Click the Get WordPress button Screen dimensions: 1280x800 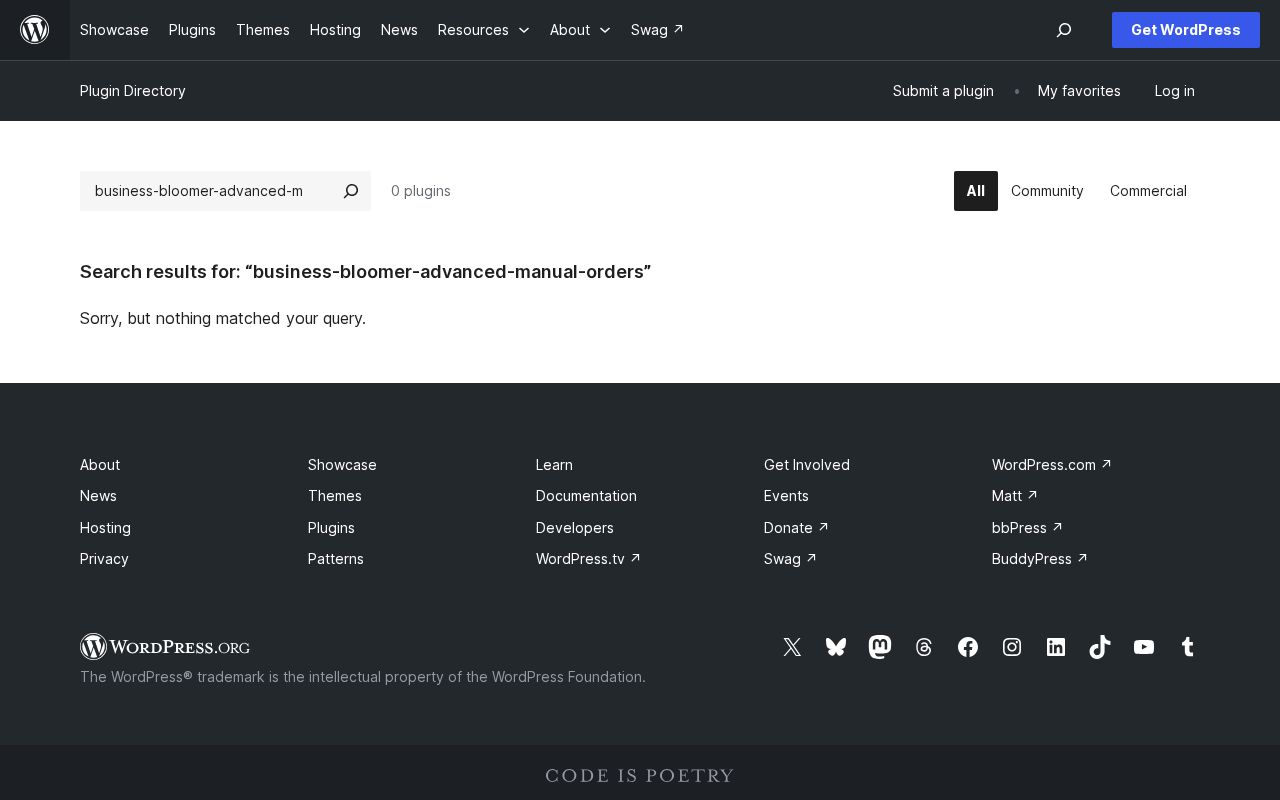[1186, 30]
